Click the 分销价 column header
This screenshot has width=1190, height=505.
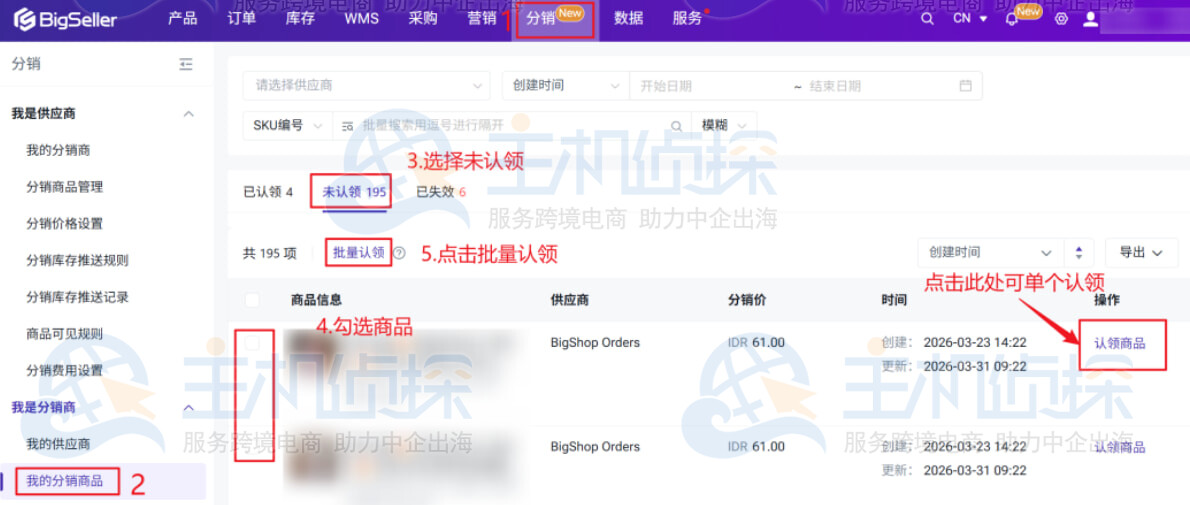click(x=747, y=300)
